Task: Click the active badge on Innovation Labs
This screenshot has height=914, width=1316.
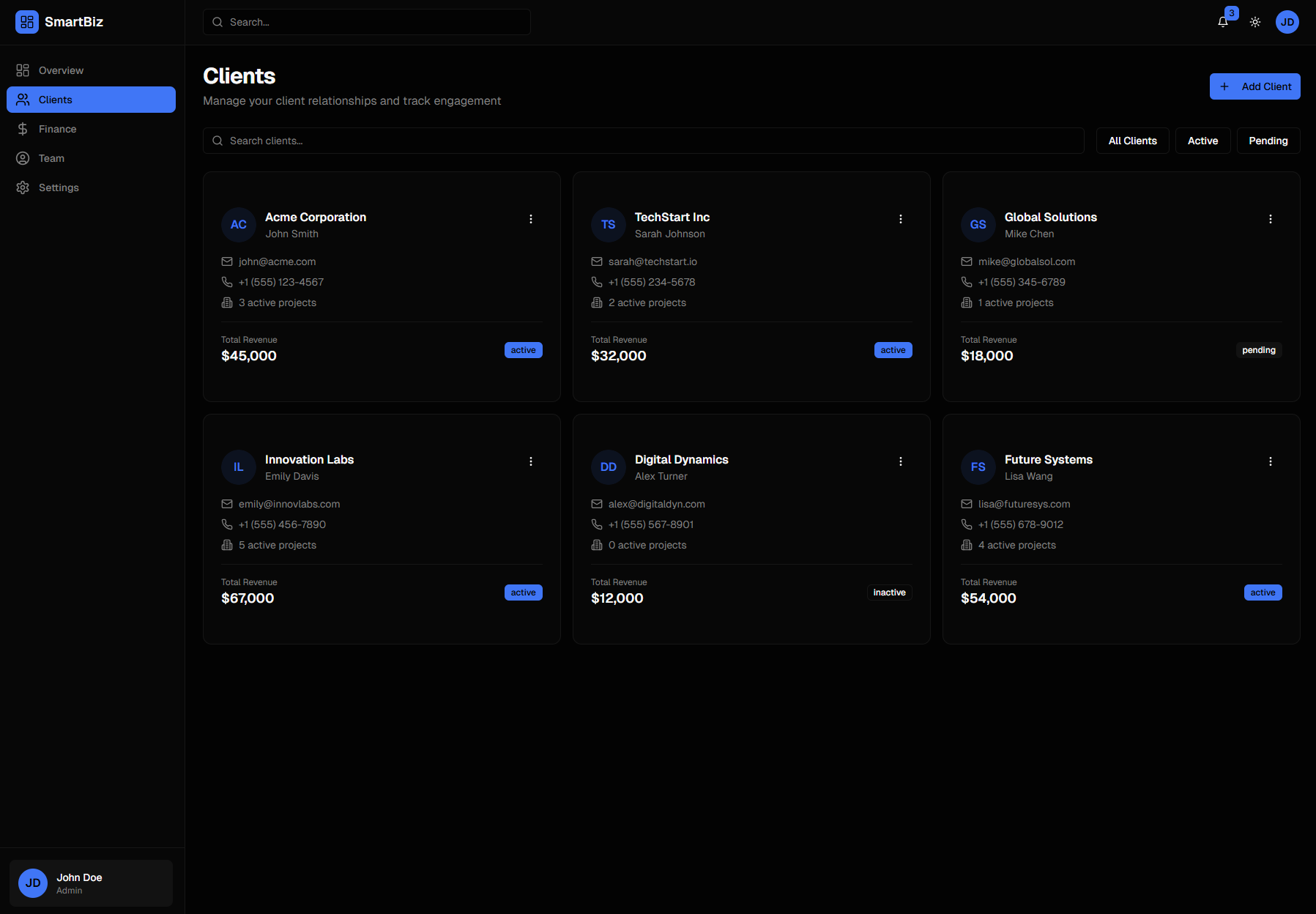Action: click(523, 592)
